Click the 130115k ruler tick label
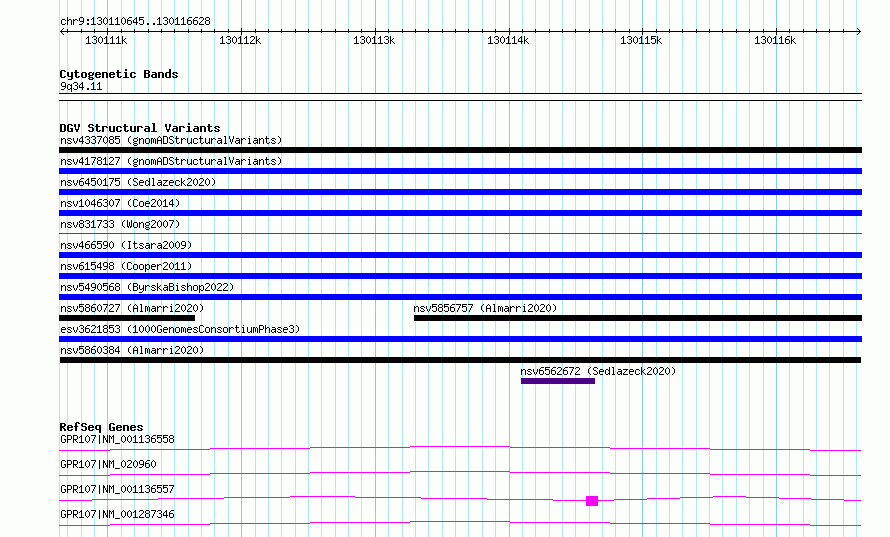890x537 pixels. [x=641, y=40]
